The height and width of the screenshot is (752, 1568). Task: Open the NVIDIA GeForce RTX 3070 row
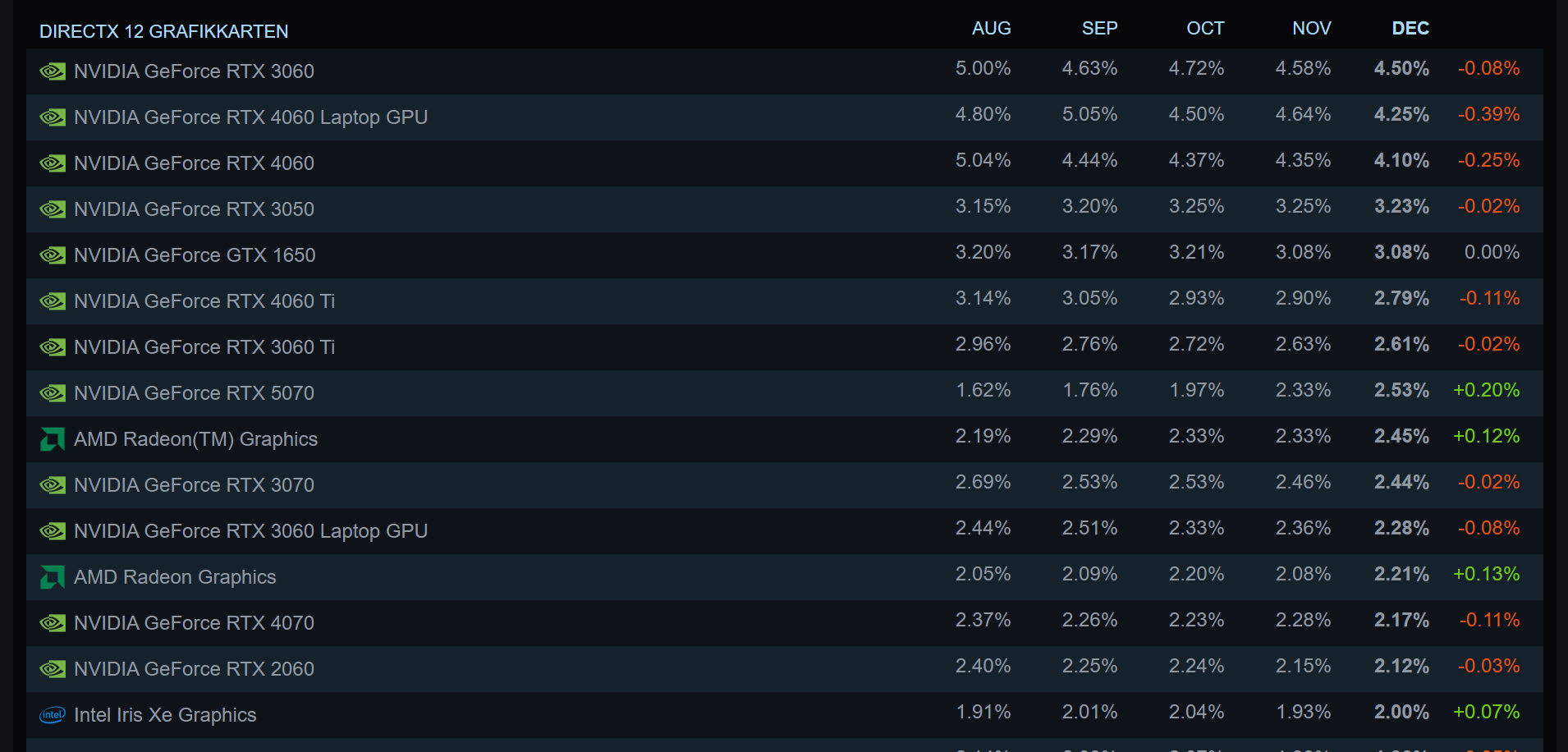[785, 485]
